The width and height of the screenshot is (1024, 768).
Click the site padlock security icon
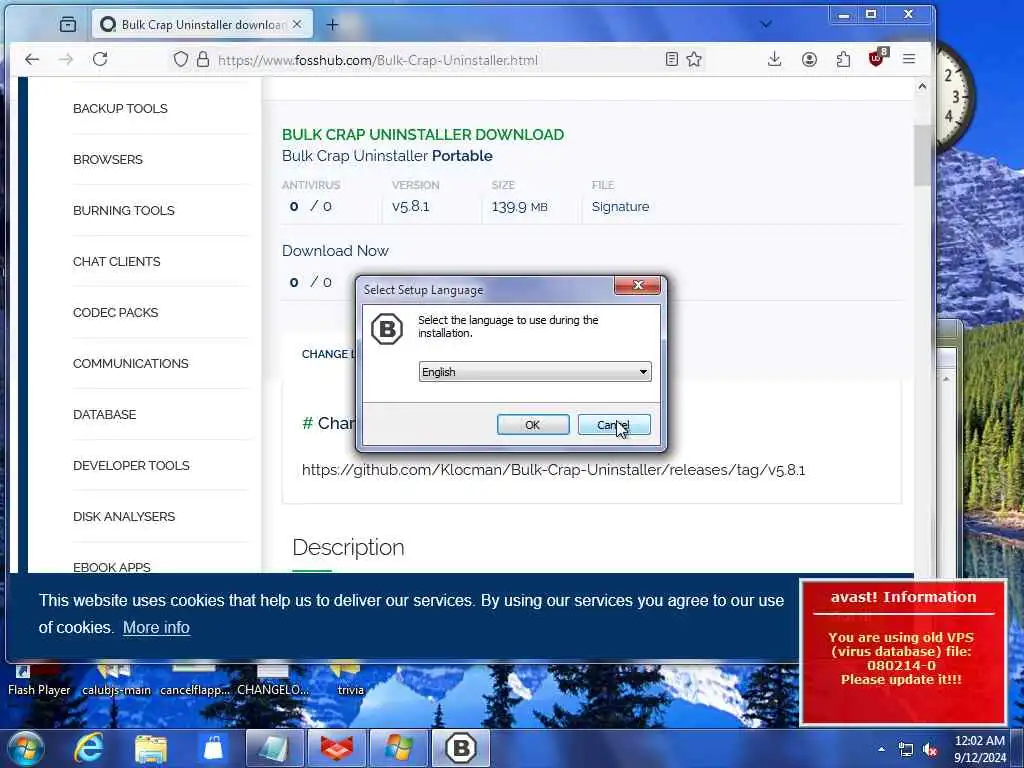pyautogui.click(x=203, y=59)
